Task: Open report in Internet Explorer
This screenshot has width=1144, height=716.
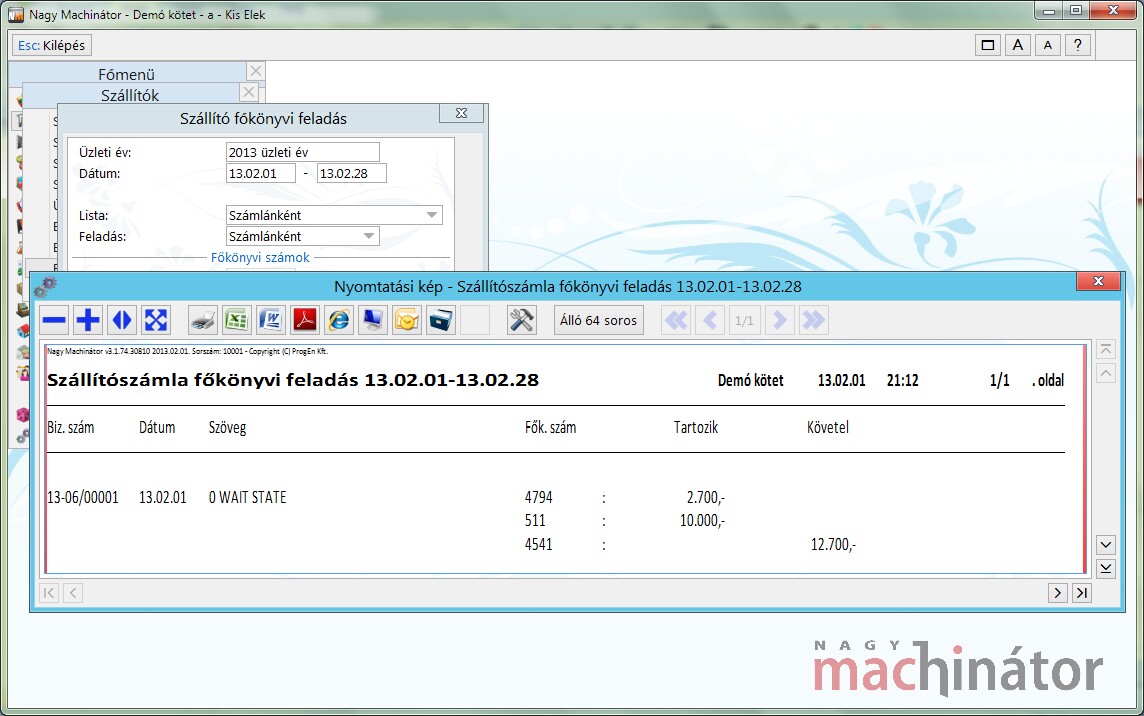Action: (339, 320)
